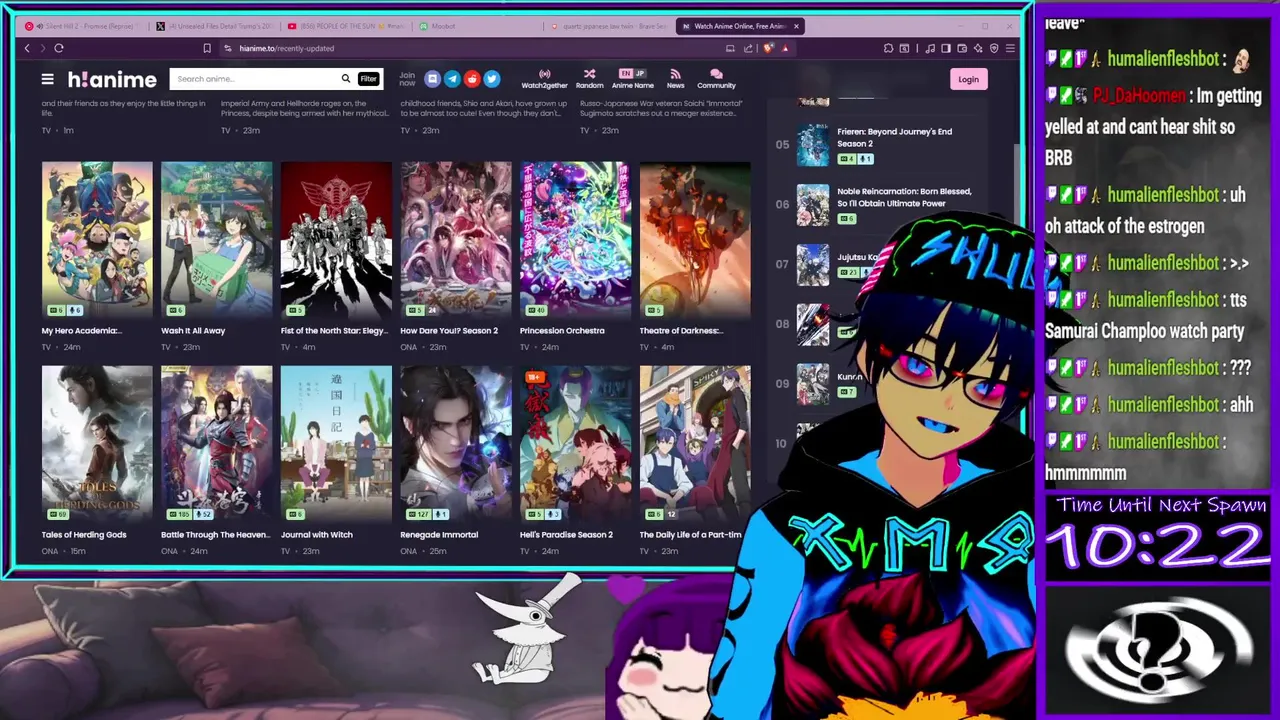Switch to the Silent Hill 2 Promise tab
1280x720 pixels.
pos(82,26)
